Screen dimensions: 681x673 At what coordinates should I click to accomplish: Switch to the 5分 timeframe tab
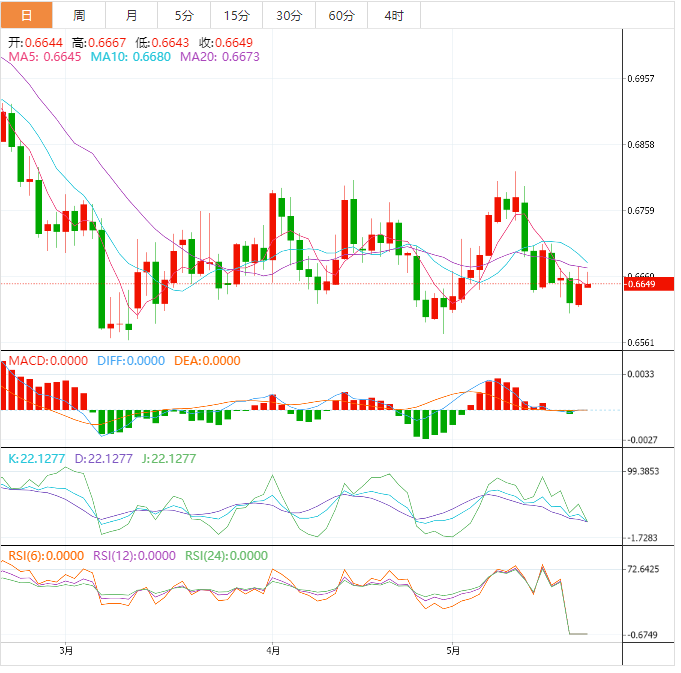click(x=184, y=15)
